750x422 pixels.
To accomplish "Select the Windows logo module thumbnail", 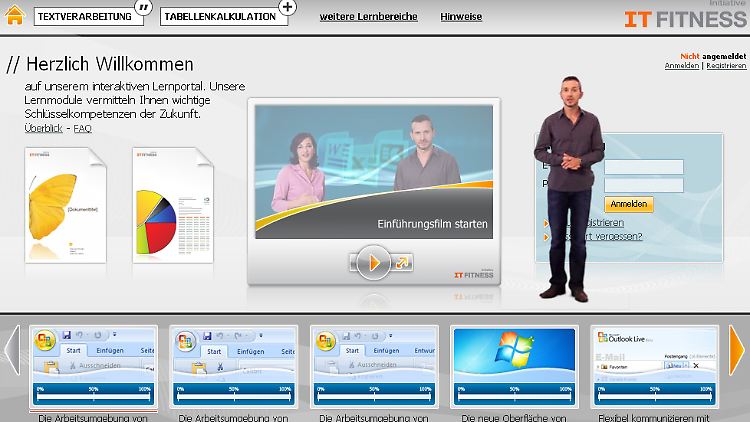I will 515,355.
